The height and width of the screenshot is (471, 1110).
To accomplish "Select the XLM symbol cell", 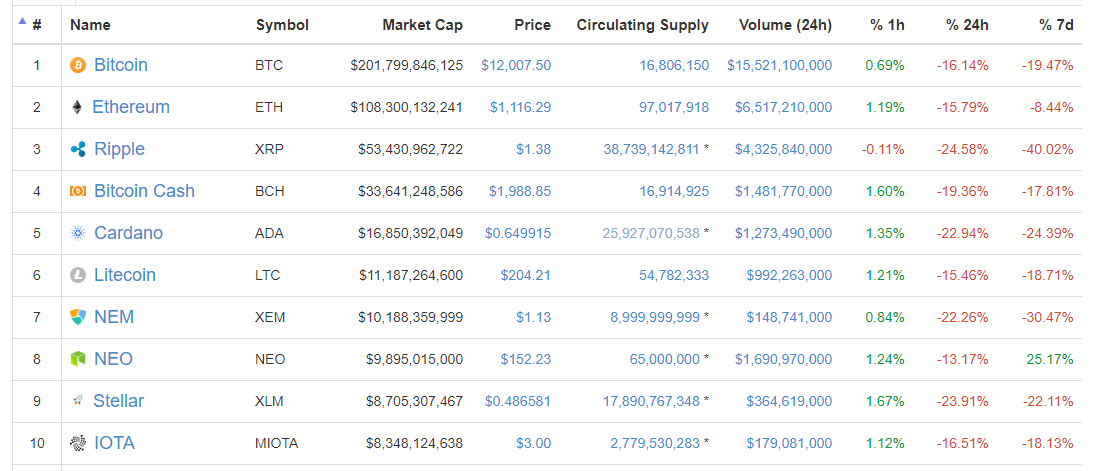I will (x=269, y=401).
